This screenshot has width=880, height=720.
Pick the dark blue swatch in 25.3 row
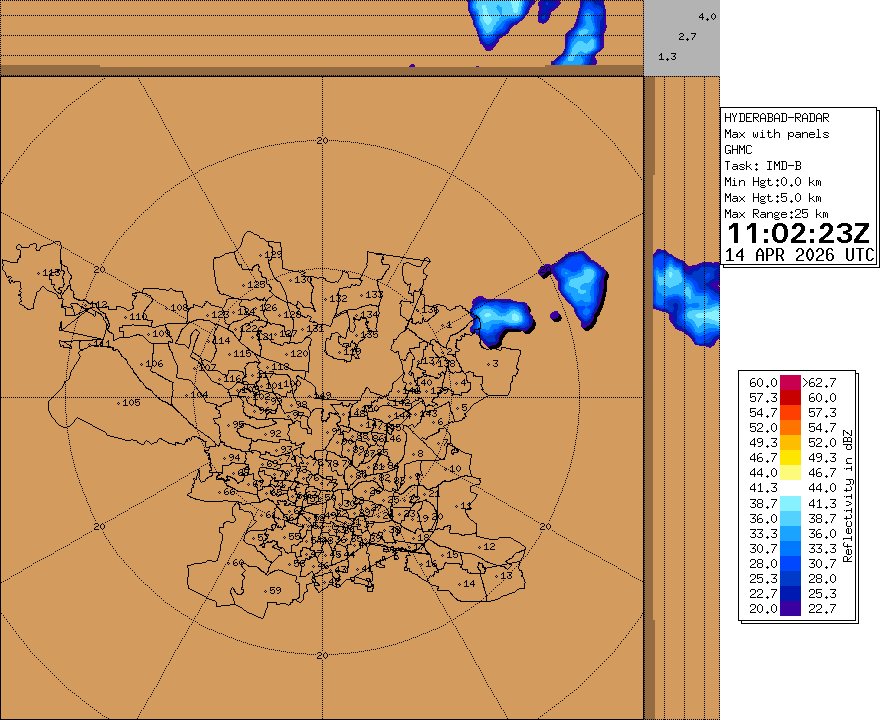point(790,579)
